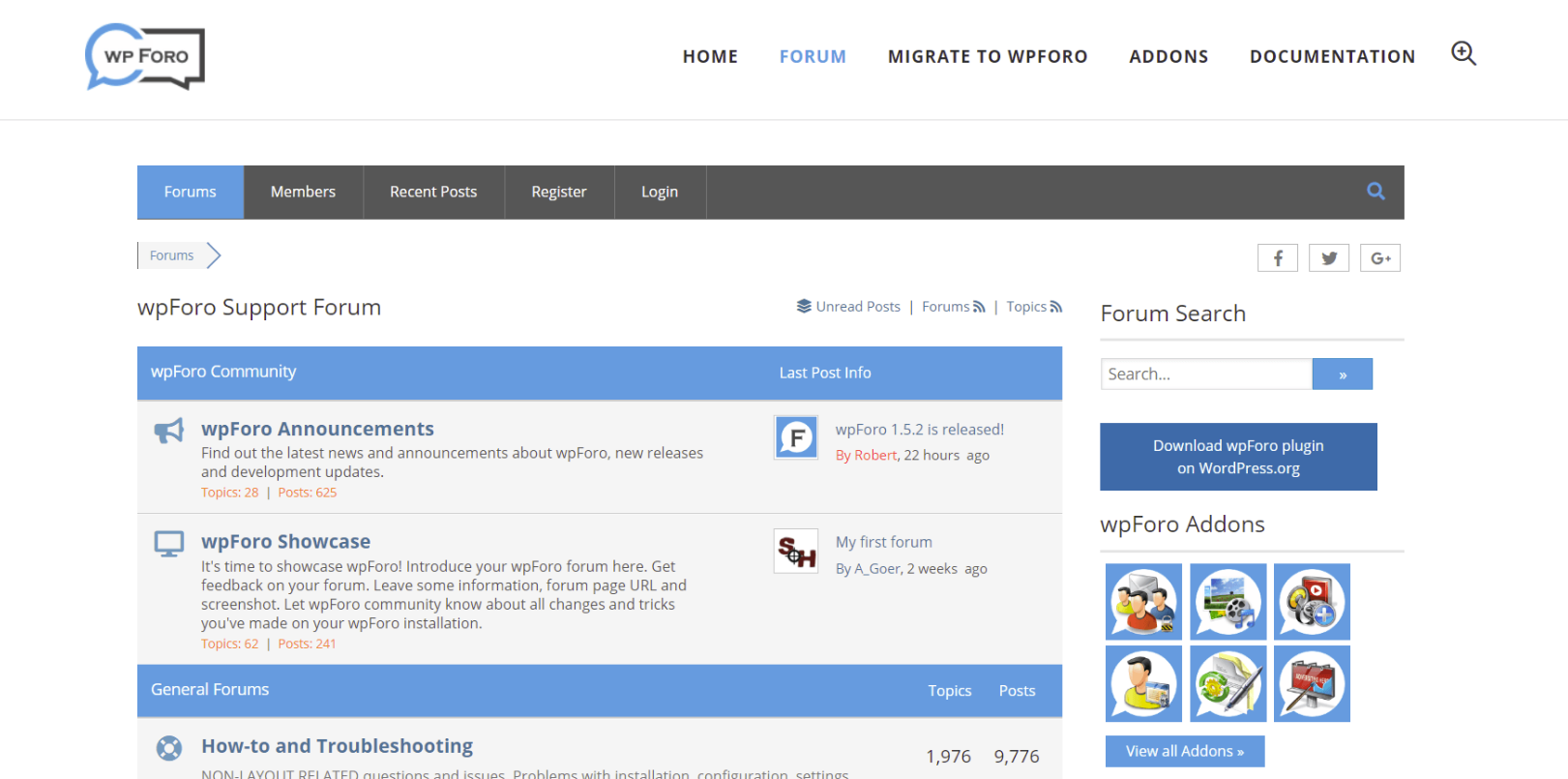Image resolution: width=1568 pixels, height=779 pixels.
Task: Click 'Posts: 241' under Showcase
Action: (x=308, y=644)
